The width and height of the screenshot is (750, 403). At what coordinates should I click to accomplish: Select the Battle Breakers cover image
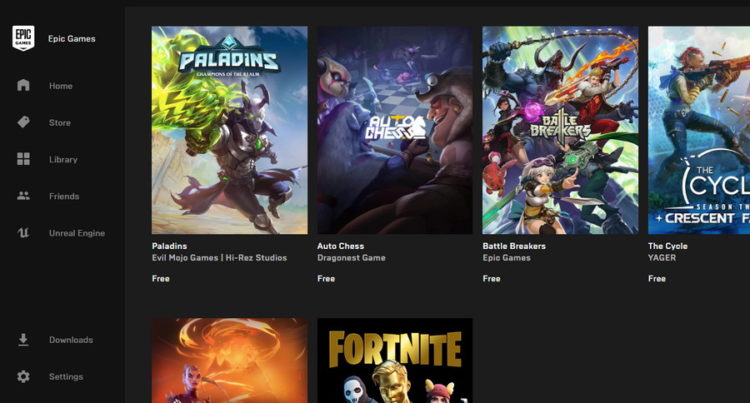coord(560,130)
